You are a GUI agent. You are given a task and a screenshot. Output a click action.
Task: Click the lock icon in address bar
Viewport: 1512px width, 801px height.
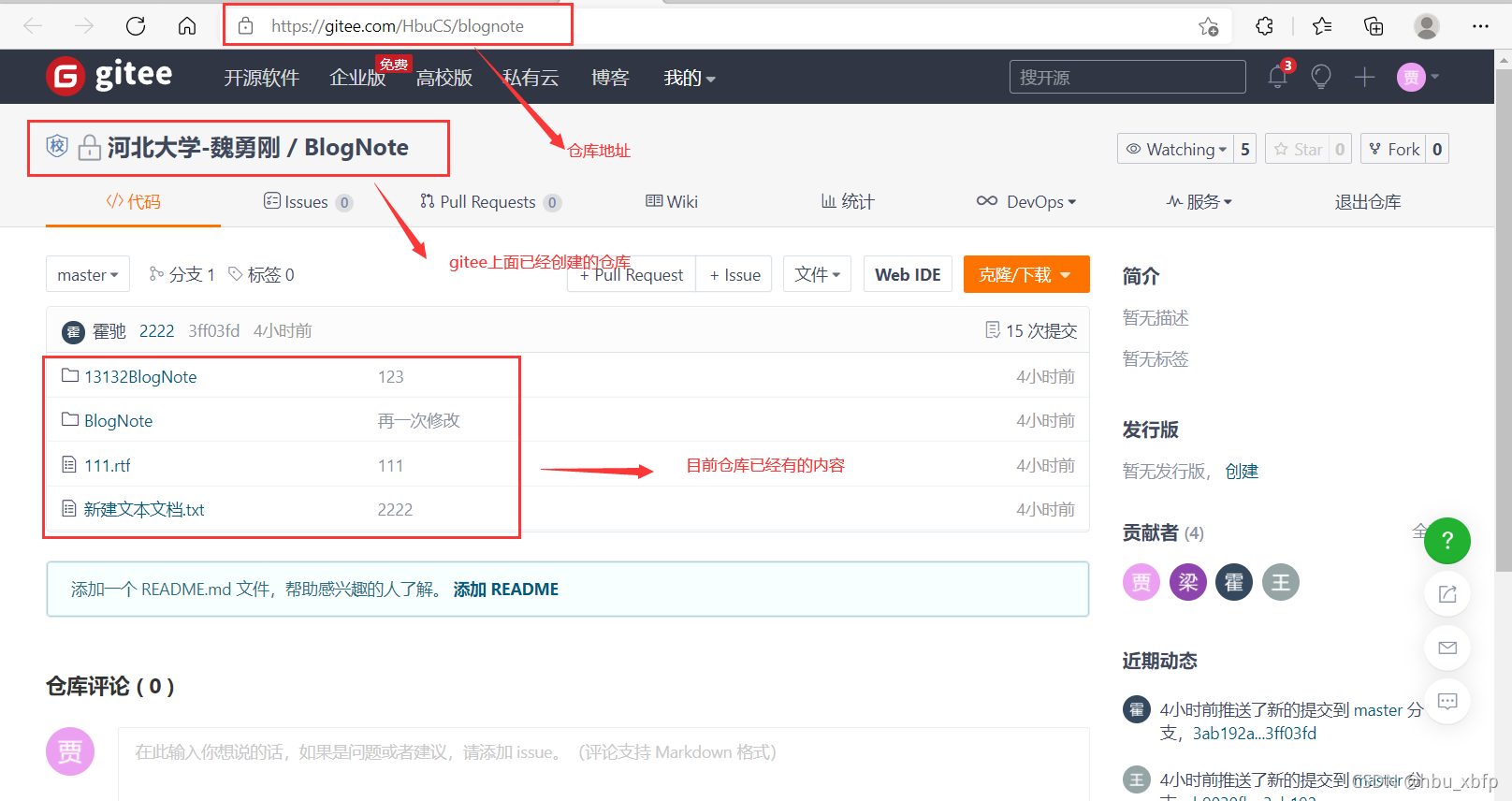(x=245, y=26)
